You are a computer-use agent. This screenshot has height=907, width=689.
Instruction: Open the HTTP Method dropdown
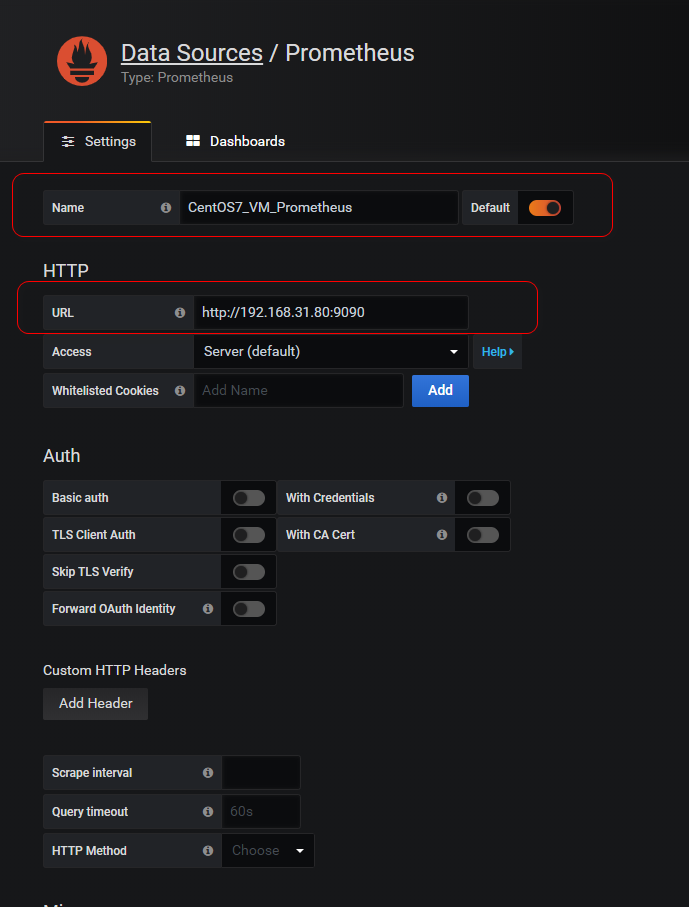coord(268,851)
